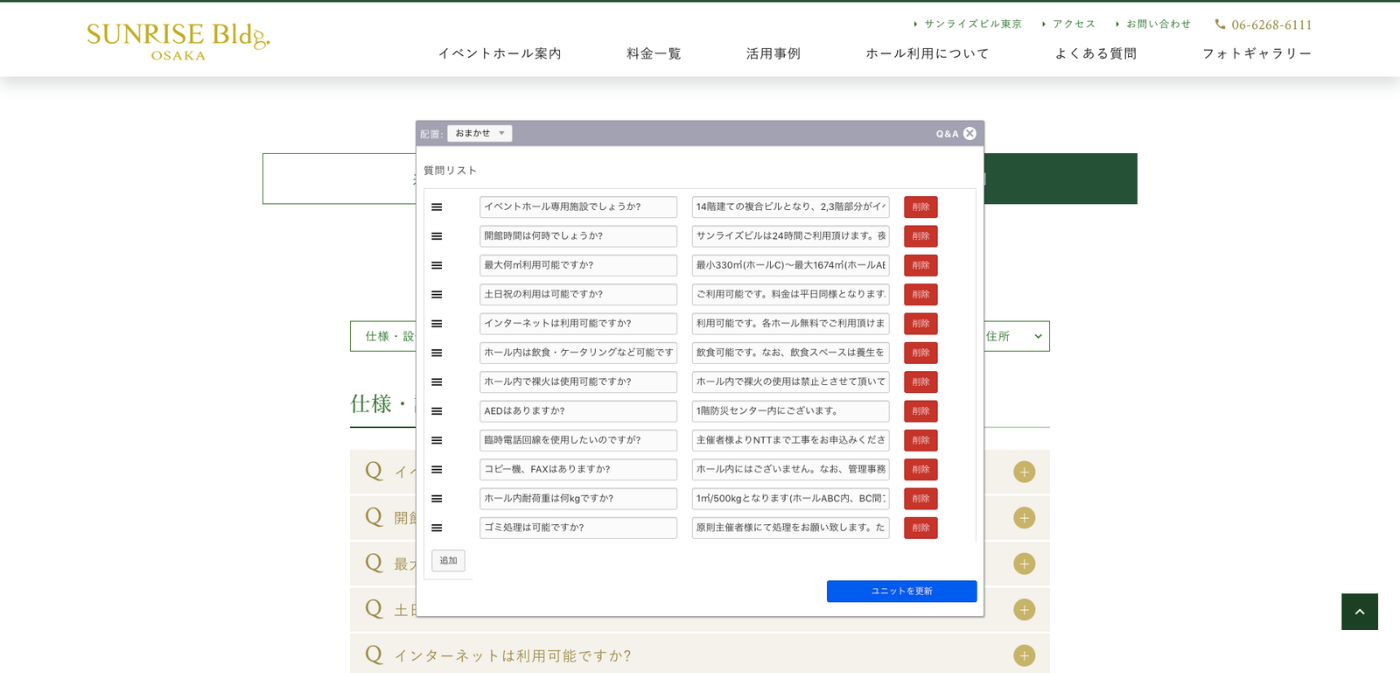Screen dimensions: 1400x673
Task: Edit the 土日祝の利用は可能ですか question field
Action: 578,294
